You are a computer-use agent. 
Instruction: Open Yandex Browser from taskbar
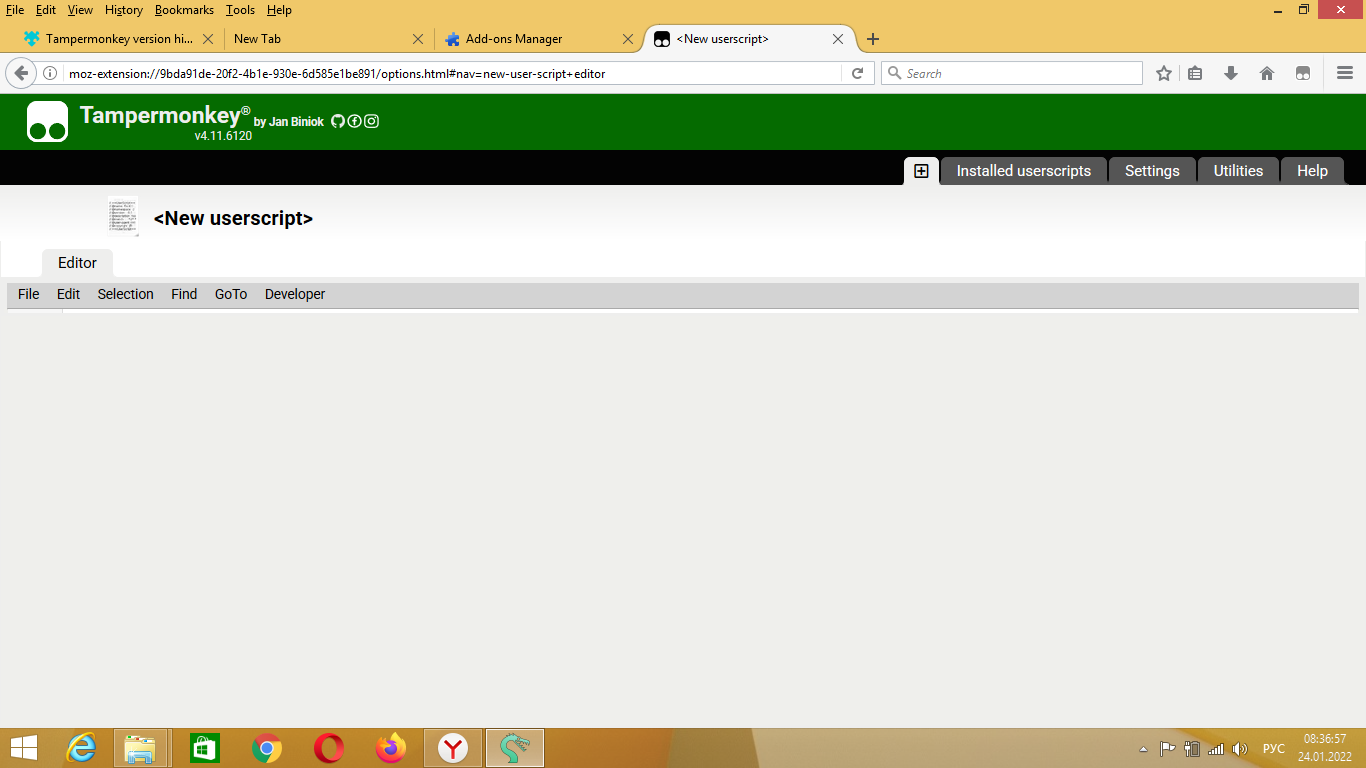453,748
